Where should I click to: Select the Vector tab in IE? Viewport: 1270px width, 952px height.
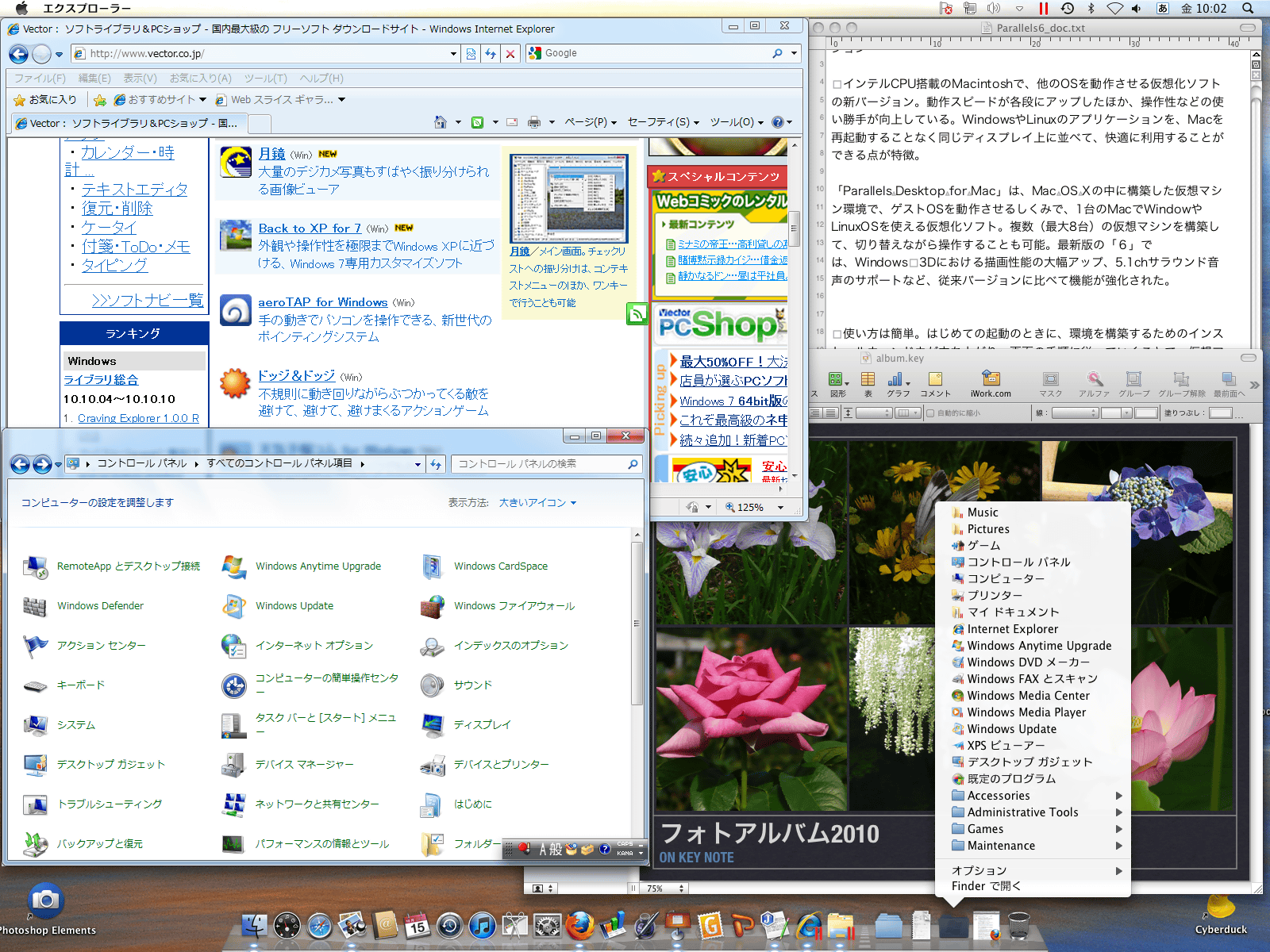(130, 123)
